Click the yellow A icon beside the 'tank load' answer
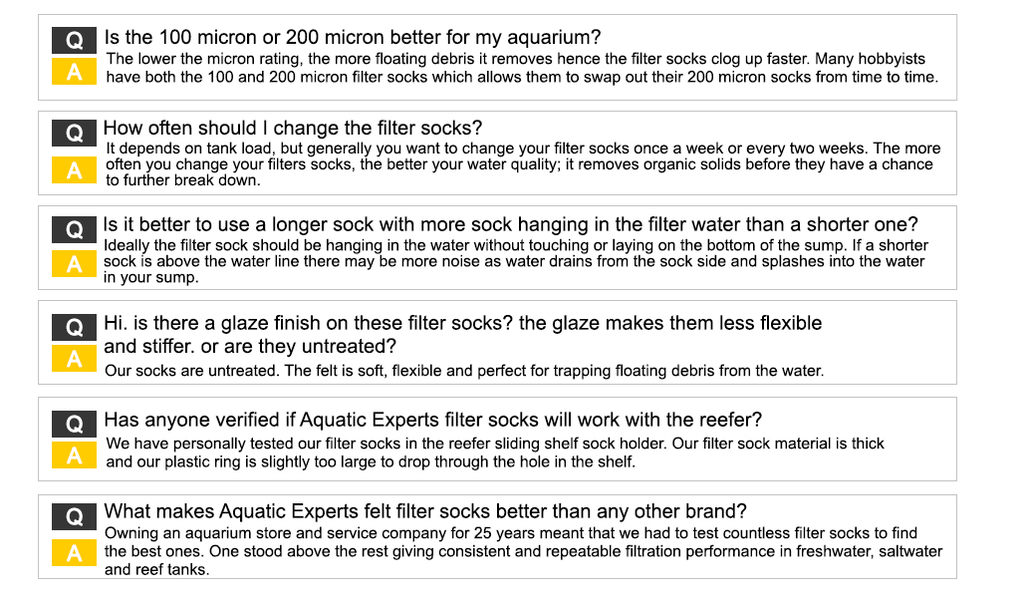 (74, 171)
